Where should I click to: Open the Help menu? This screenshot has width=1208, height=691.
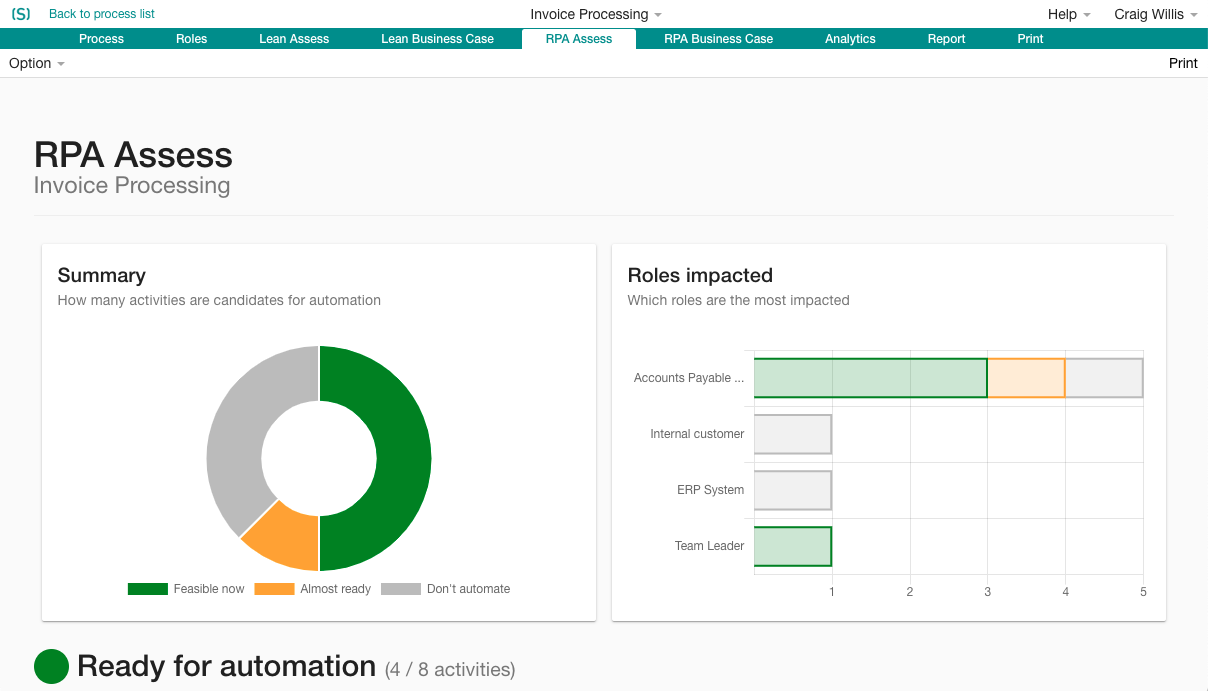1069,14
